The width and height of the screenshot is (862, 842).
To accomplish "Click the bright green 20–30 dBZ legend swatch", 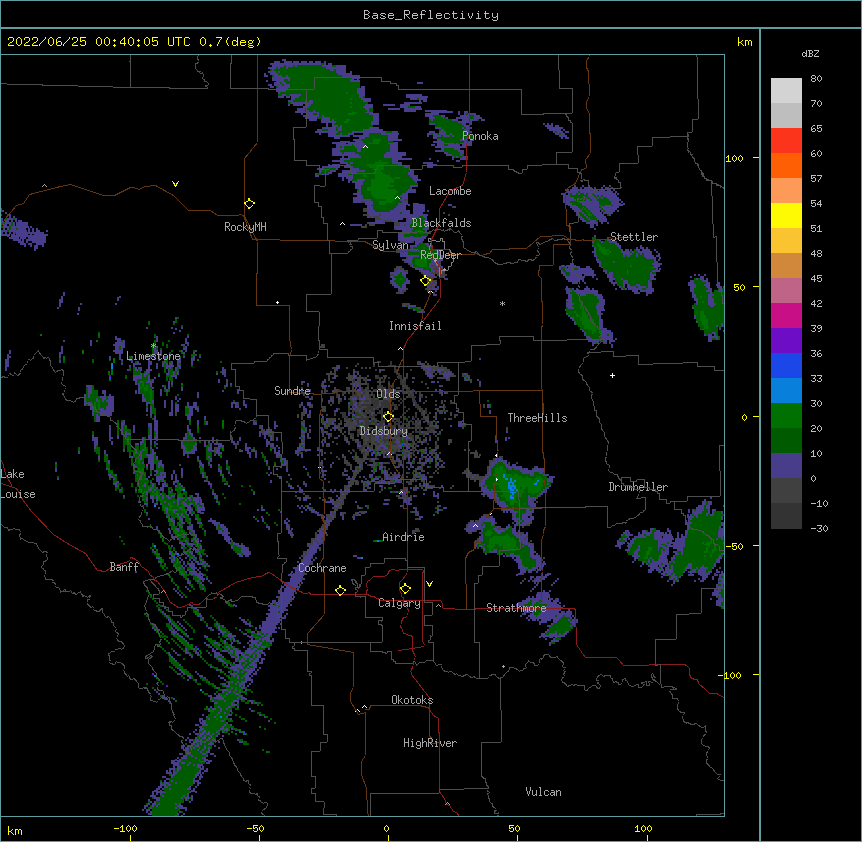I will [786, 416].
